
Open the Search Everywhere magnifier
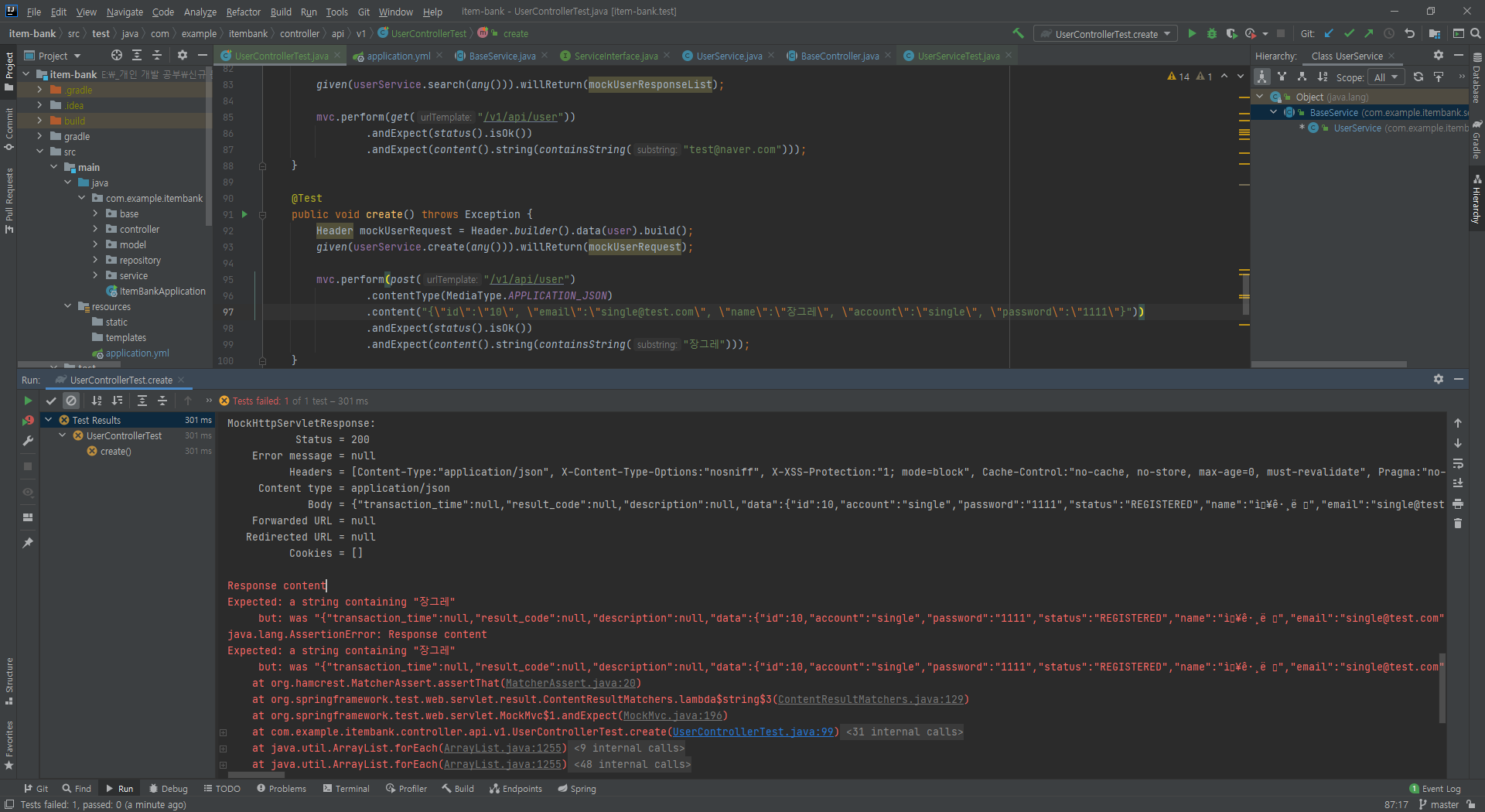[1475, 33]
